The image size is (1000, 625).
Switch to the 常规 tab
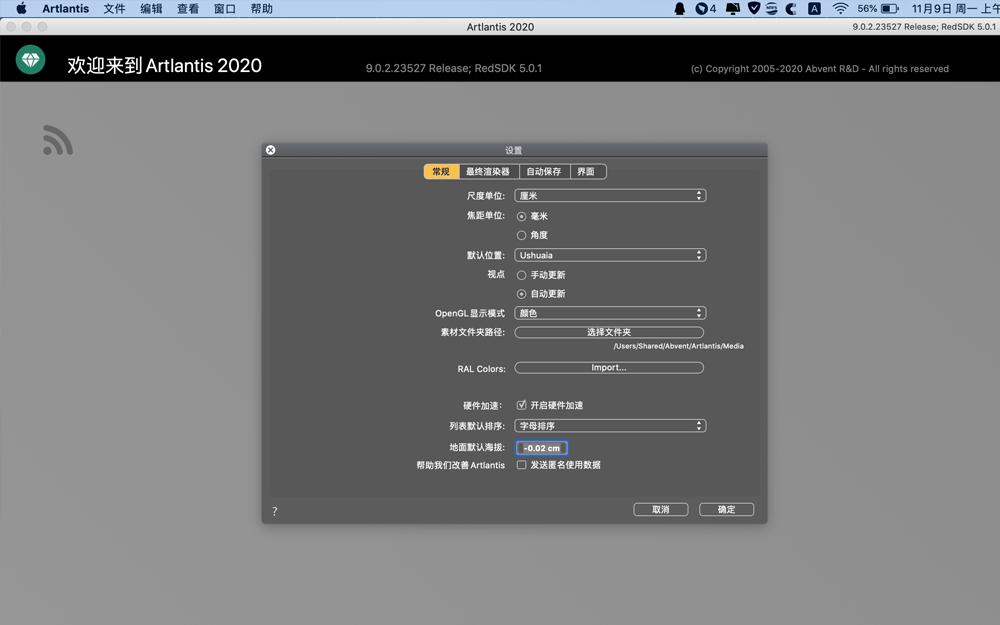[441, 172]
